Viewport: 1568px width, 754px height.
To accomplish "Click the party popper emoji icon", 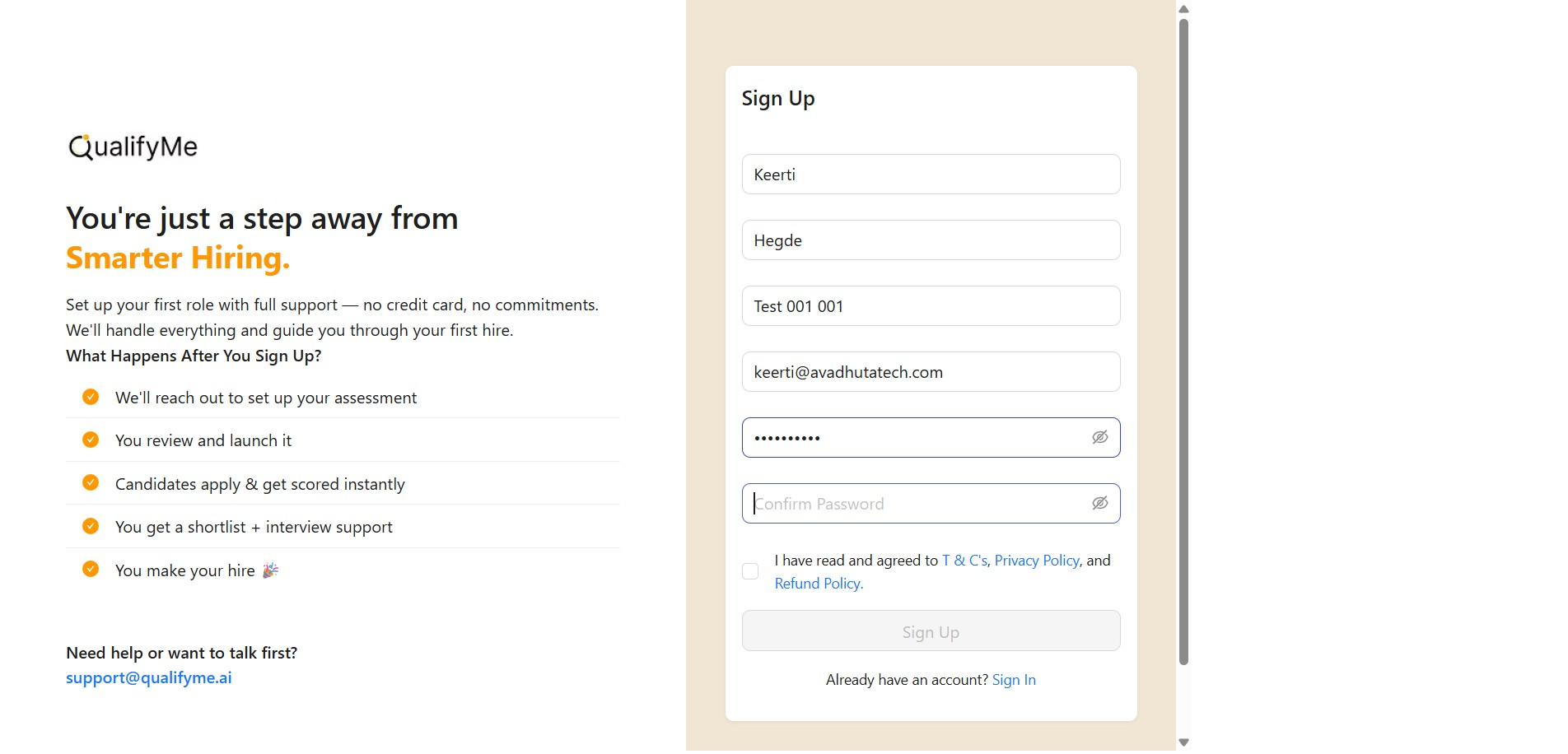I will [270, 570].
